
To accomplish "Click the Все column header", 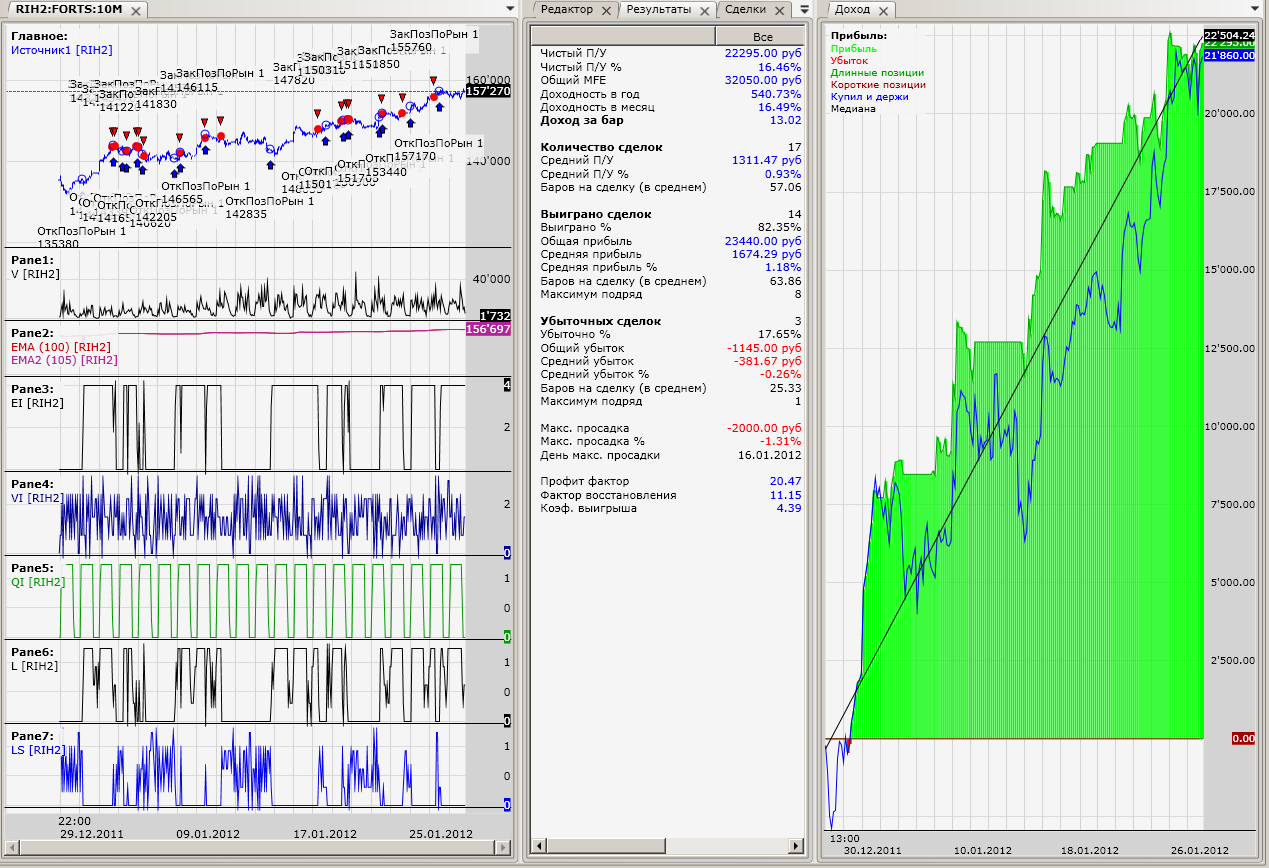I will 762,37.
